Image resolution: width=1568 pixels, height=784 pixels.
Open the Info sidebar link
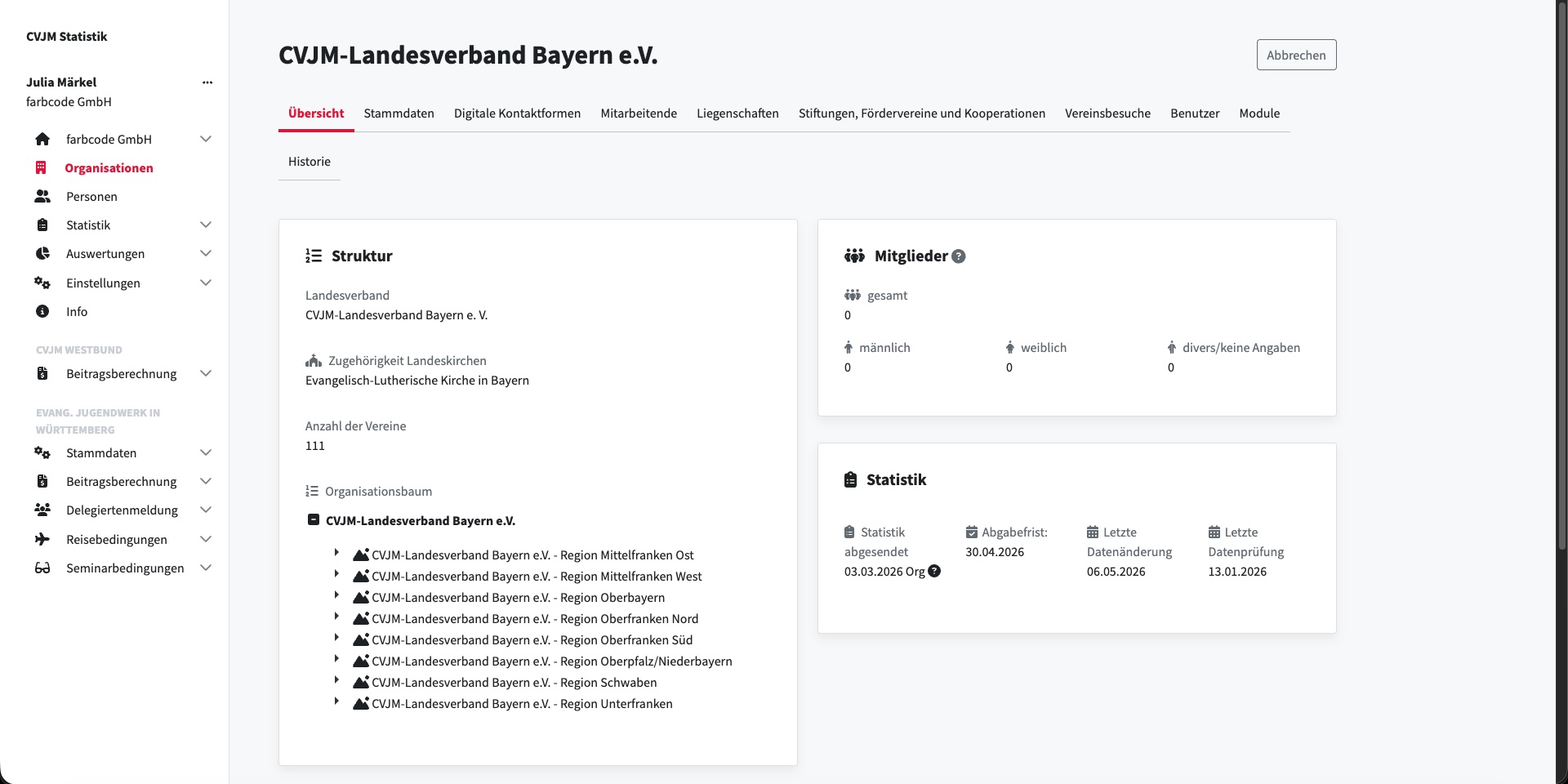[77, 311]
